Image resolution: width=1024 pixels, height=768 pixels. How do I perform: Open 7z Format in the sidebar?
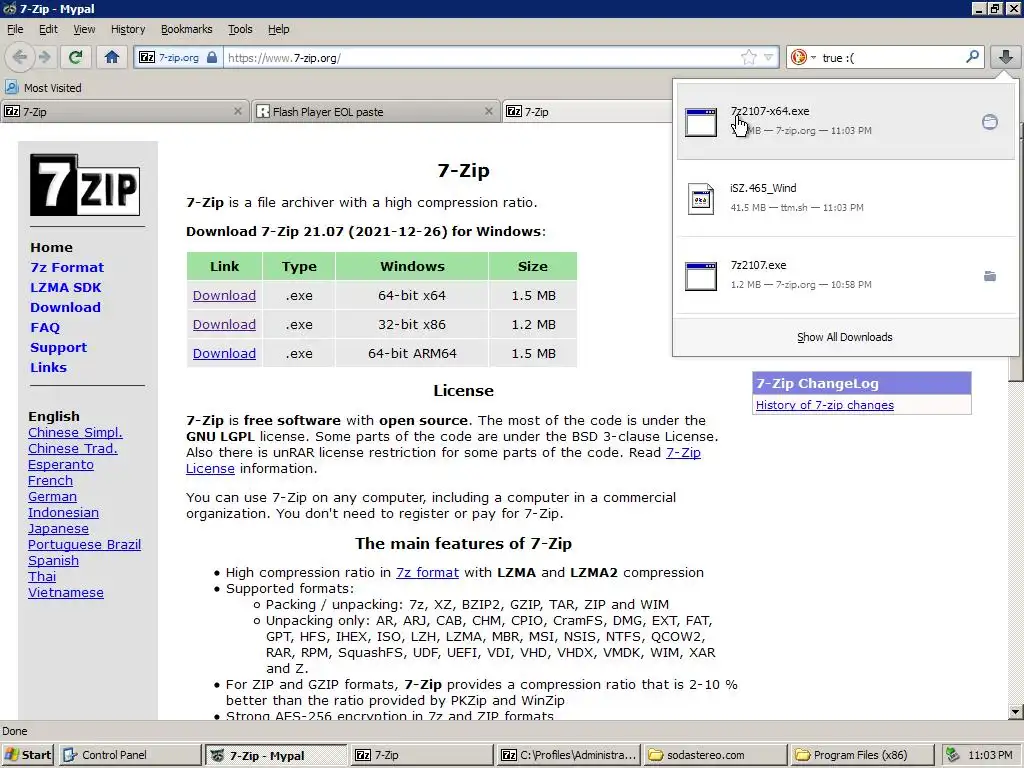[x=67, y=267]
